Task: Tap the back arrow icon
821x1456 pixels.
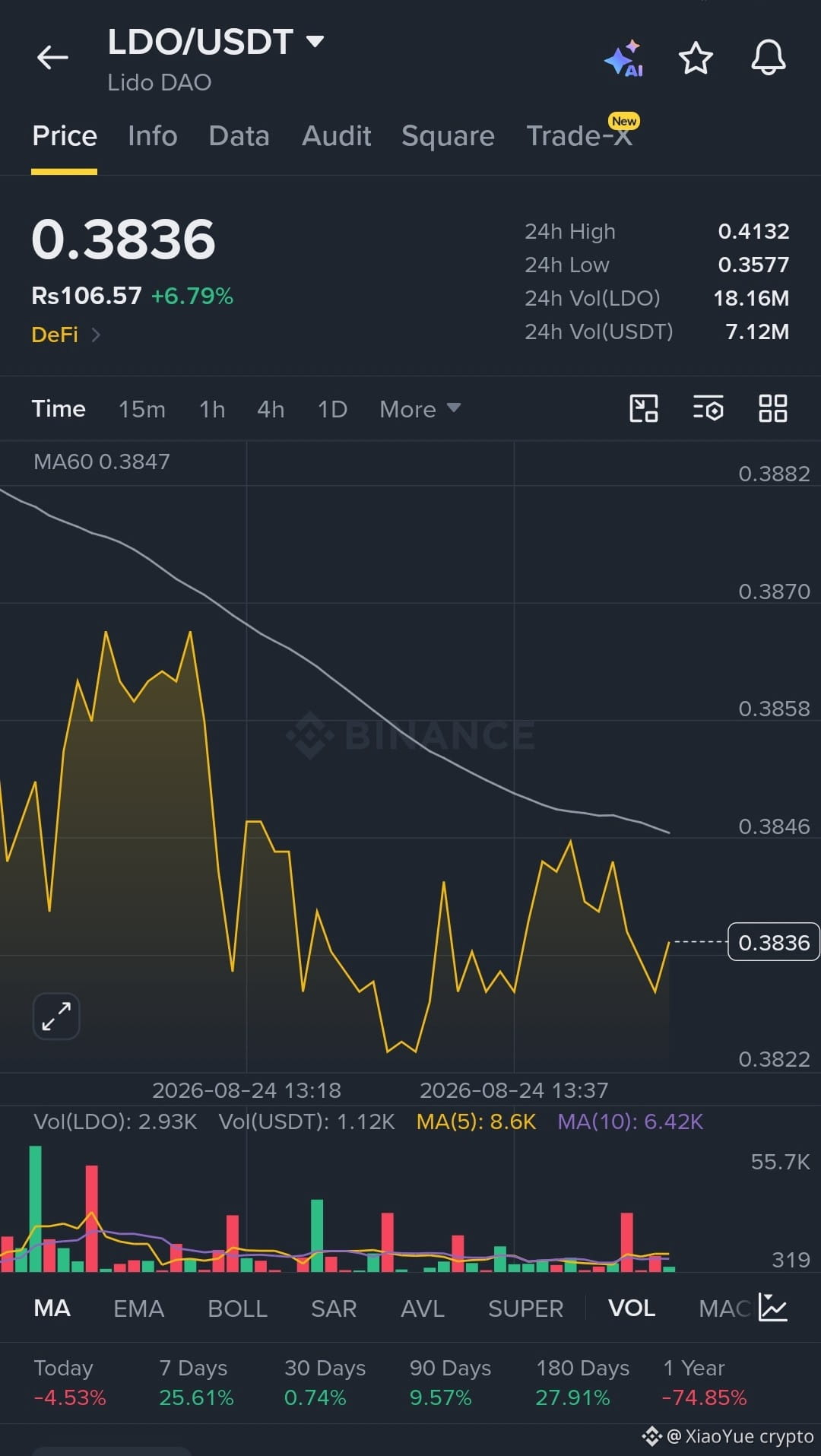Action: pyautogui.click(x=52, y=57)
